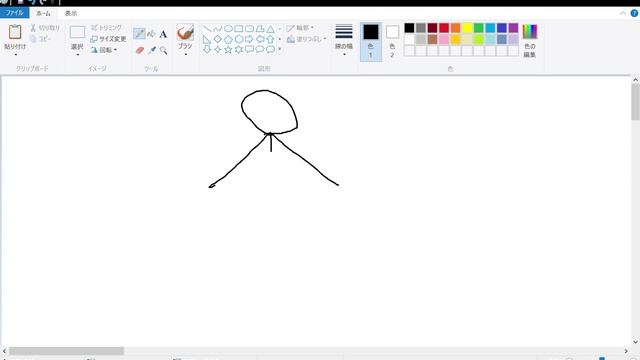Choose the Rectangle shape
The image size is (640, 360).
pos(239,29)
